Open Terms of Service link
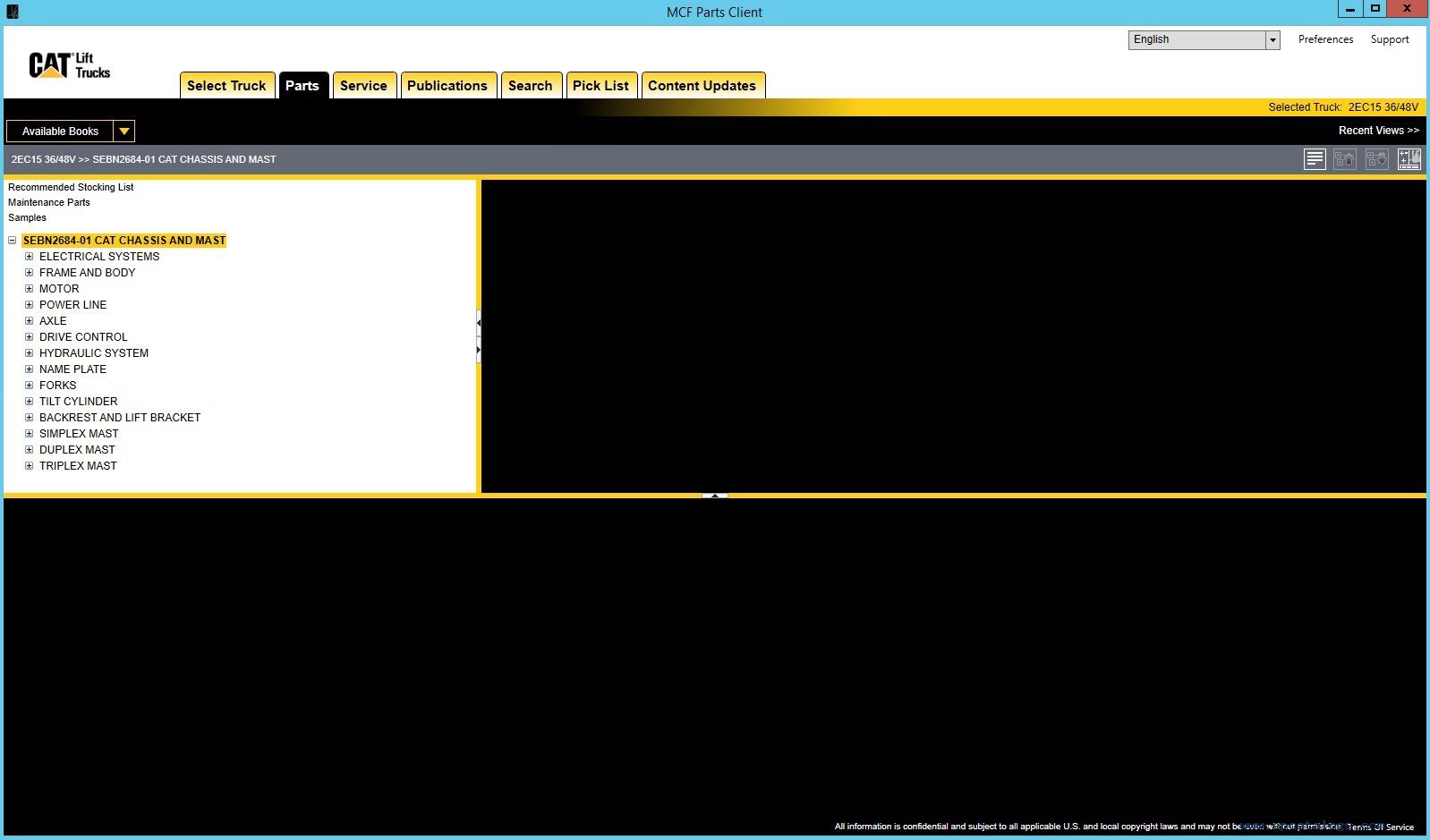This screenshot has width=1430, height=840. coord(1381,827)
